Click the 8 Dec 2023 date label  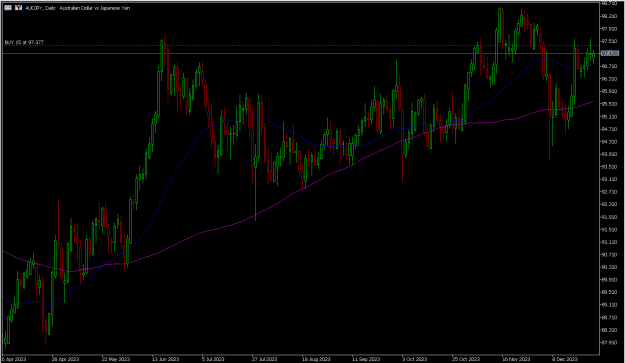(565, 359)
